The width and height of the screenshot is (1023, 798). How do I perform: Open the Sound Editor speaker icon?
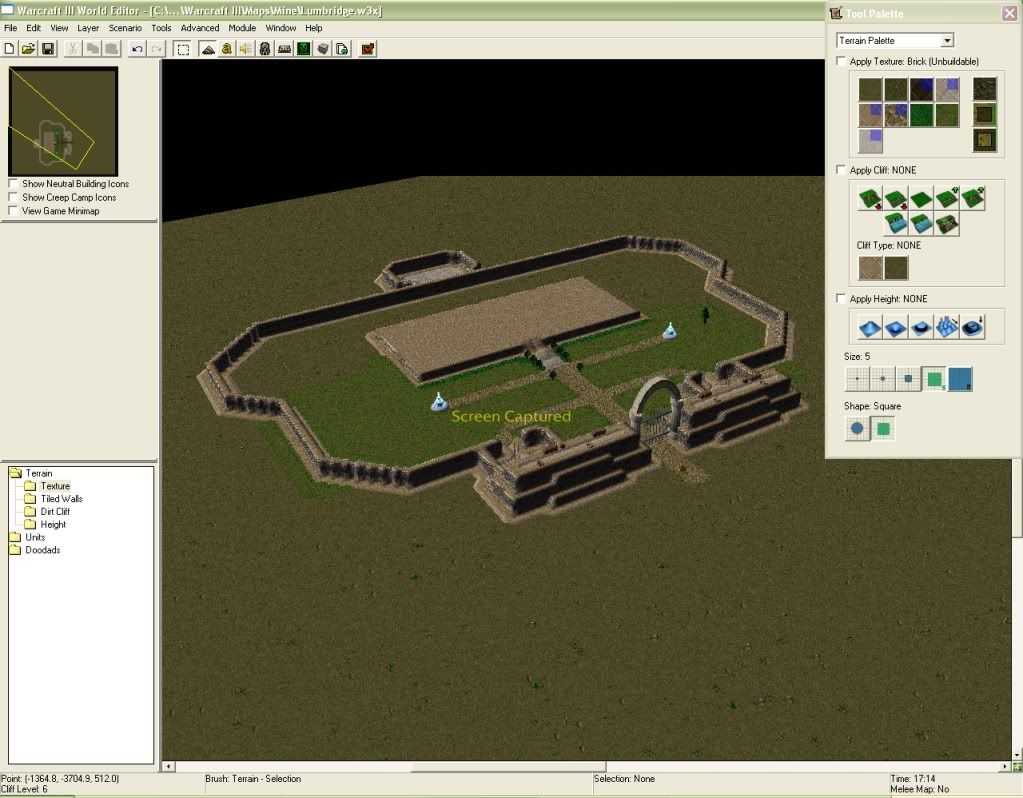tap(246, 49)
